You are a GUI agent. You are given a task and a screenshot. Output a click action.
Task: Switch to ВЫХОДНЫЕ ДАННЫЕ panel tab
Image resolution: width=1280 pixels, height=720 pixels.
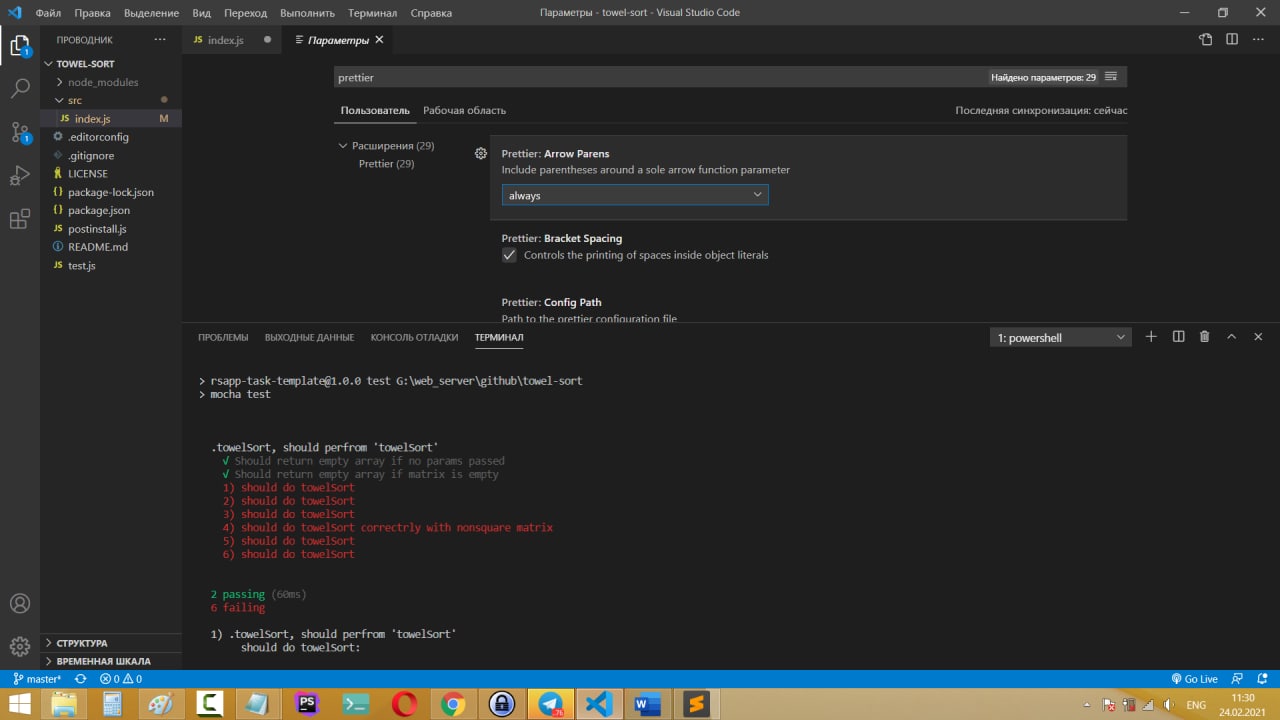(x=309, y=337)
